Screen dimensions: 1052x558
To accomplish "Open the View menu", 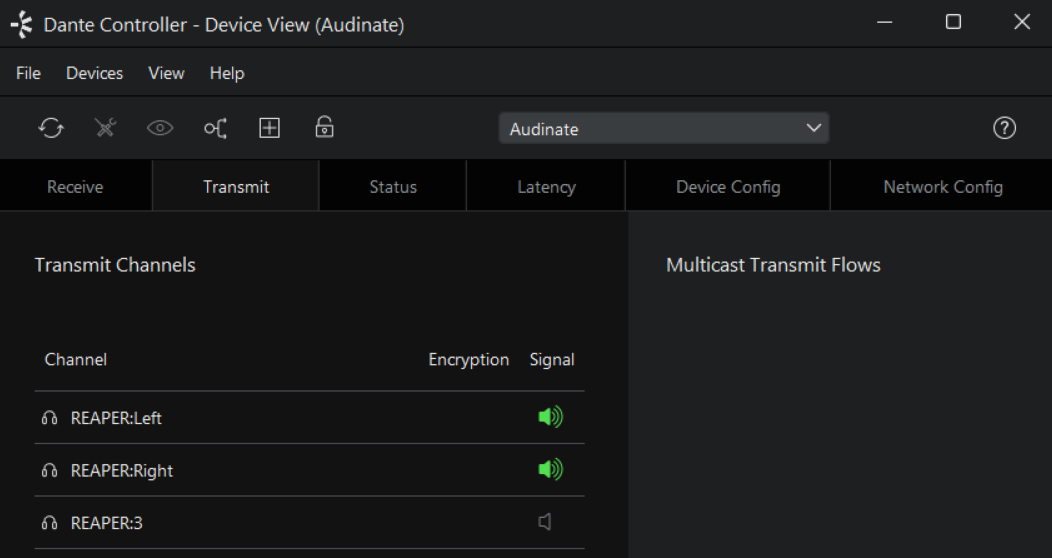I will tap(166, 73).
